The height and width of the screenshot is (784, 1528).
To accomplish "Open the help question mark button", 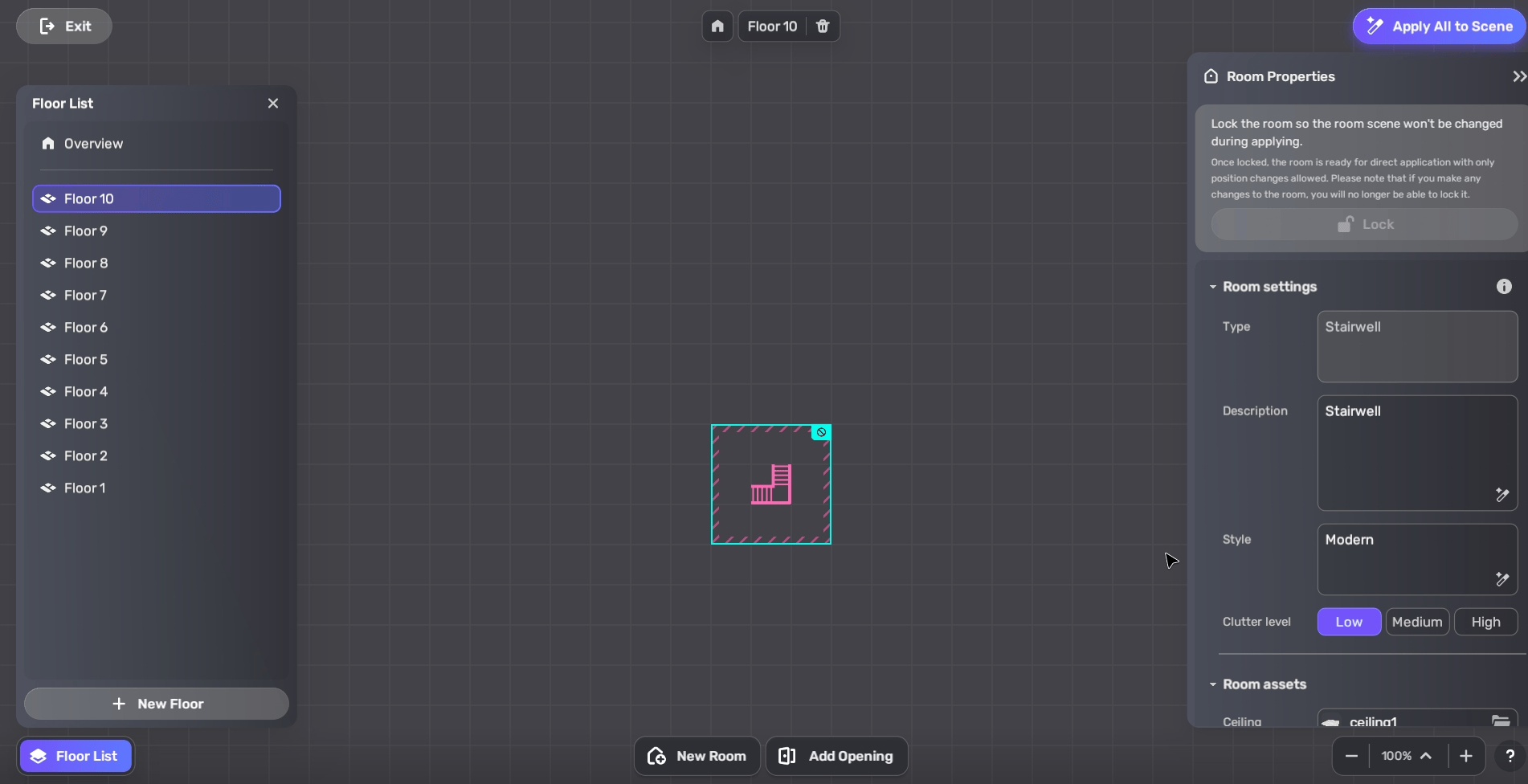I will point(1510,756).
